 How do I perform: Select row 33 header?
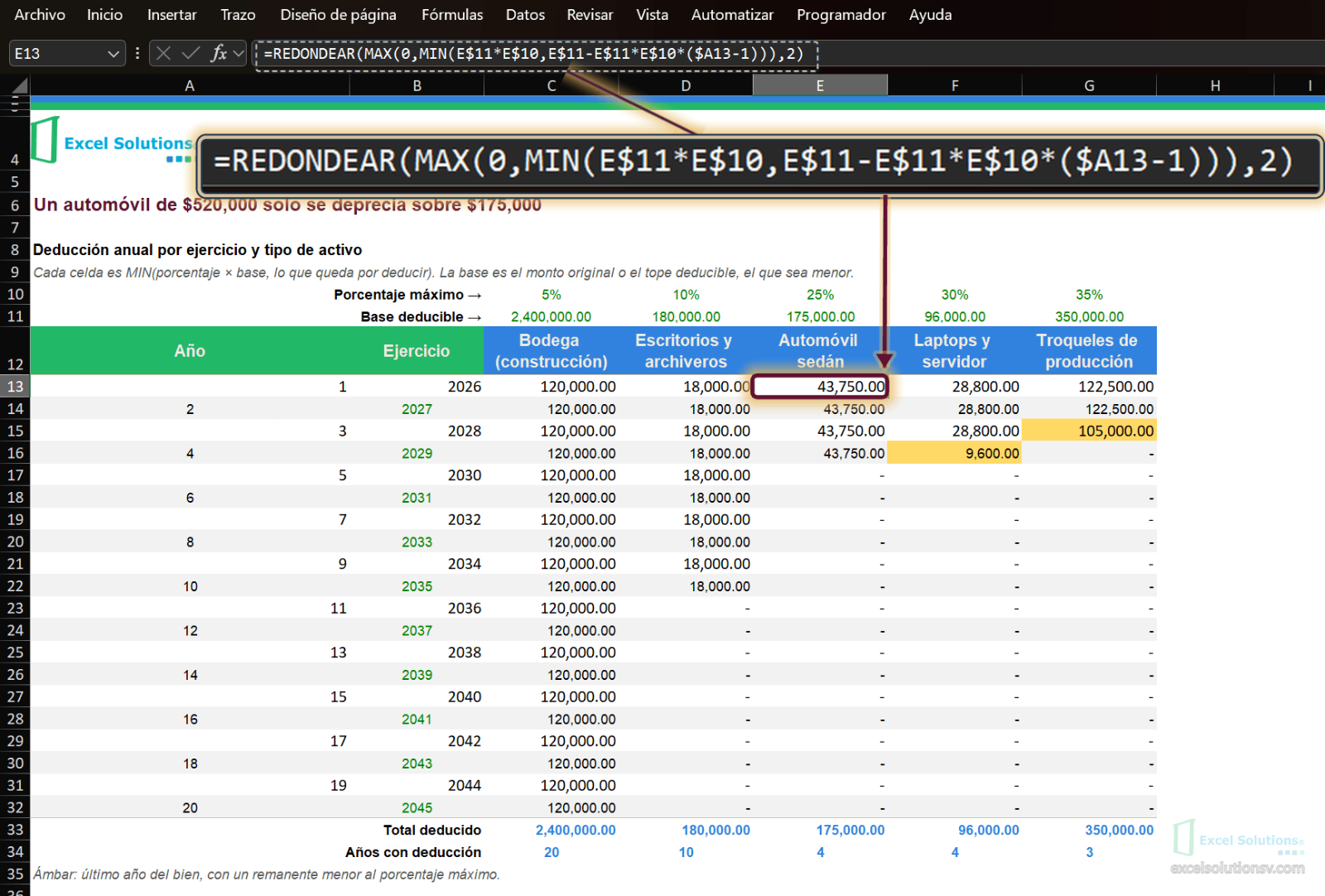[x=15, y=830]
